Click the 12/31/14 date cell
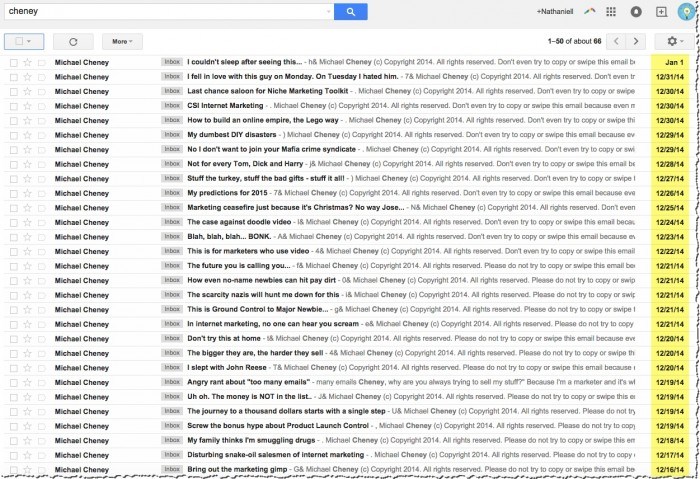Viewport: 700px width, 479px height. tap(670, 77)
